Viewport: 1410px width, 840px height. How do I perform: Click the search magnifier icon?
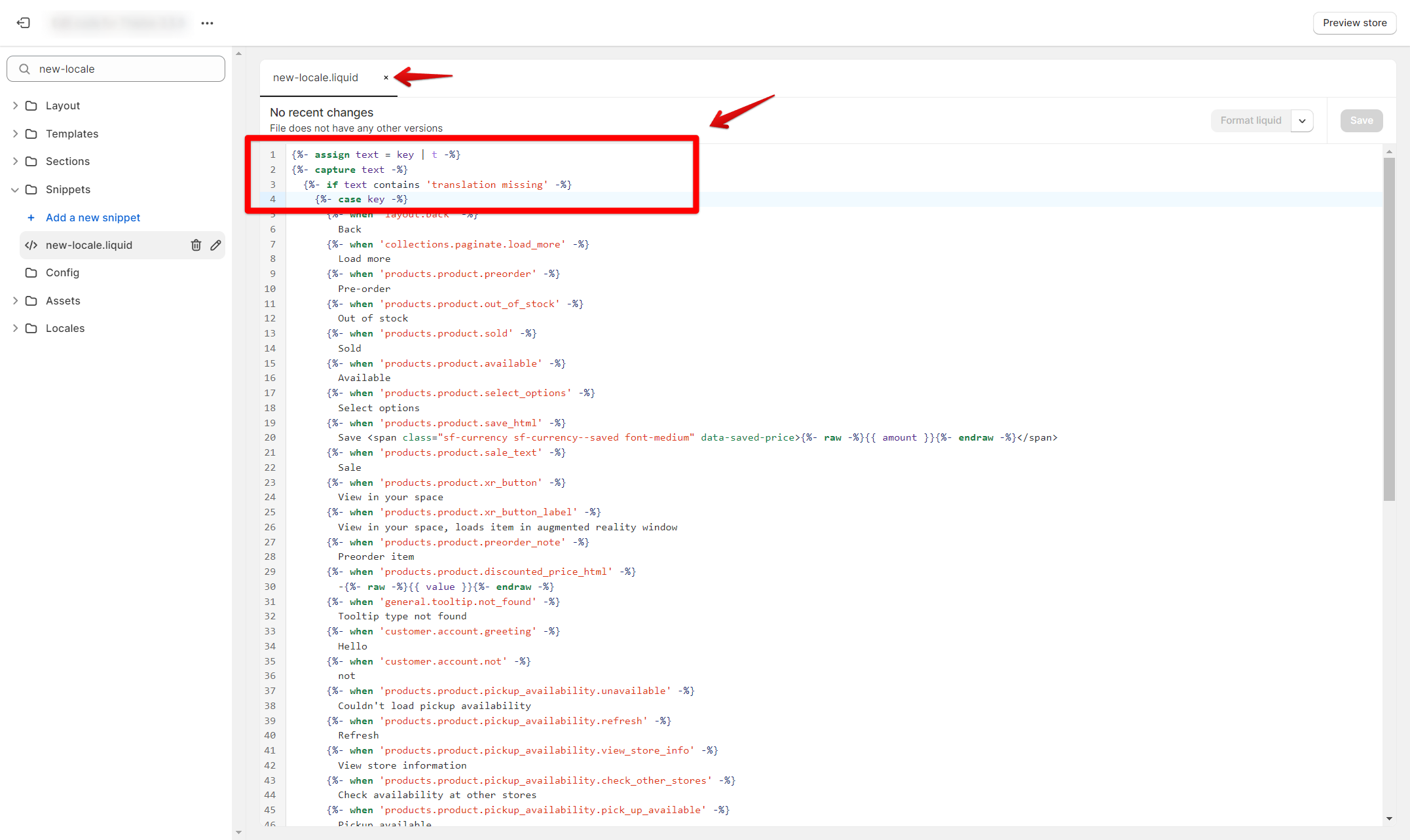point(24,69)
